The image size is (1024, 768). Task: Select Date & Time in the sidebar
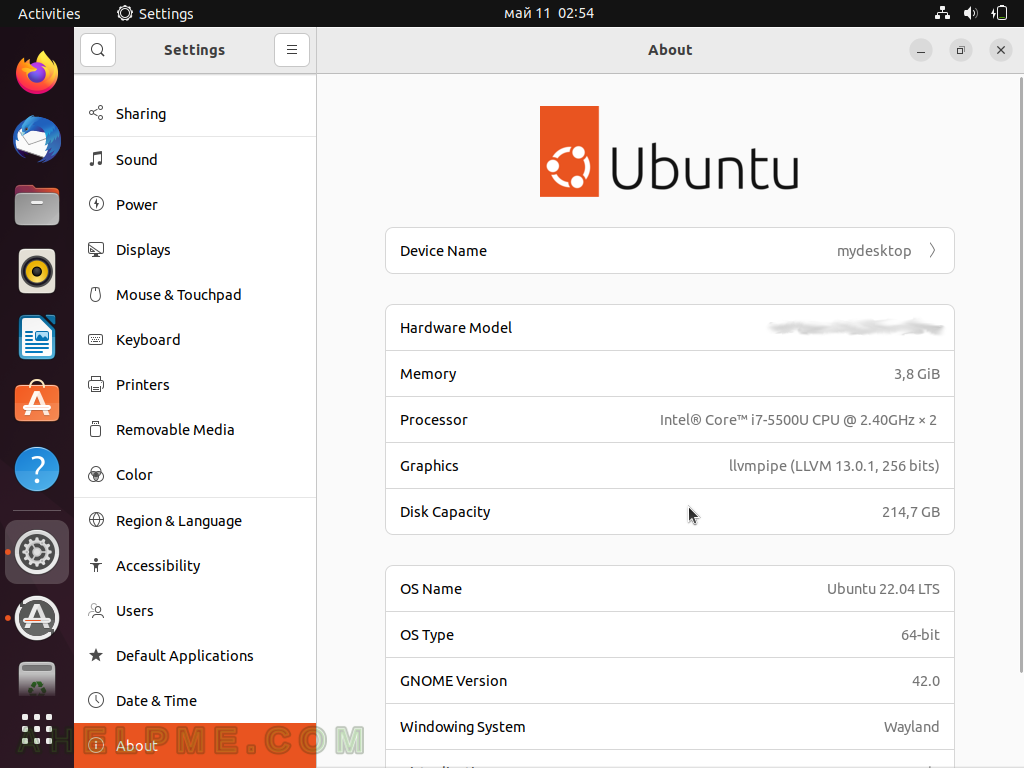pyautogui.click(x=195, y=701)
